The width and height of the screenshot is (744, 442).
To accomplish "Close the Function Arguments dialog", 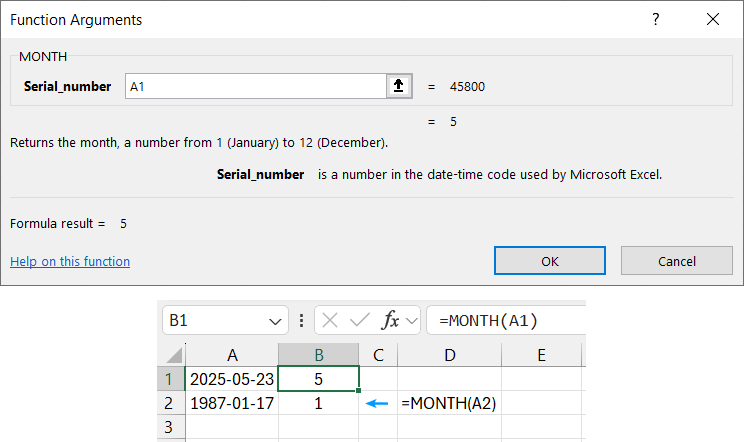I will [713, 19].
